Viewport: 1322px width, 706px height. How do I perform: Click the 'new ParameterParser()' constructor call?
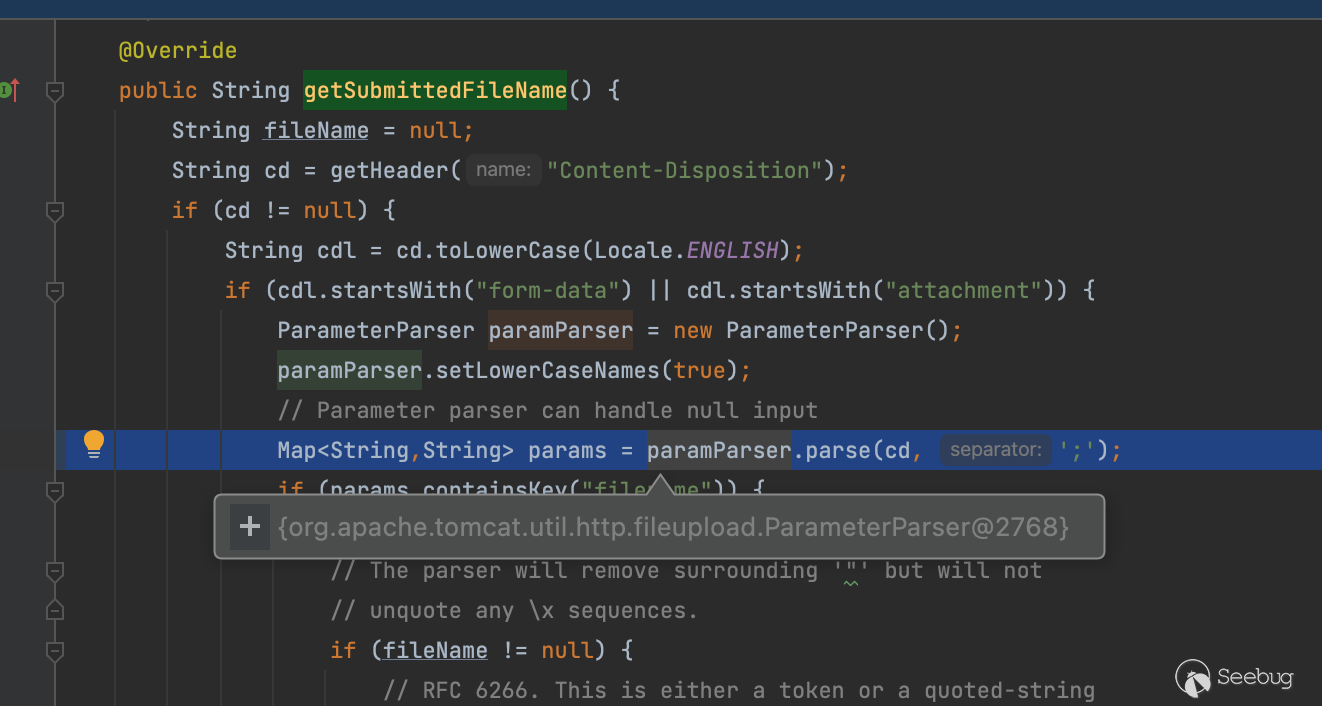(x=810, y=330)
